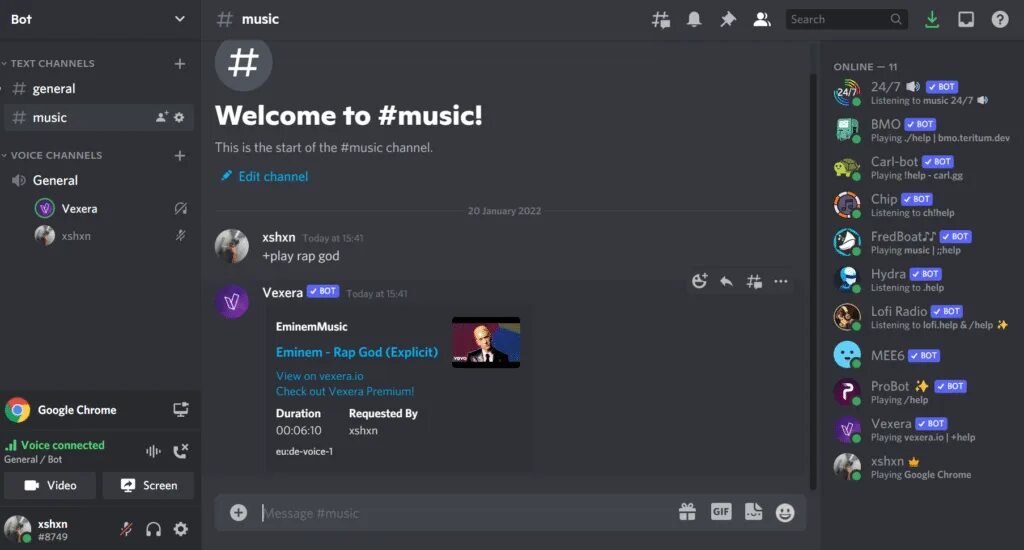1024x550 pixels.
Task: Click Edit channel link
Action: pyautogui.click(x=264, y=176)
